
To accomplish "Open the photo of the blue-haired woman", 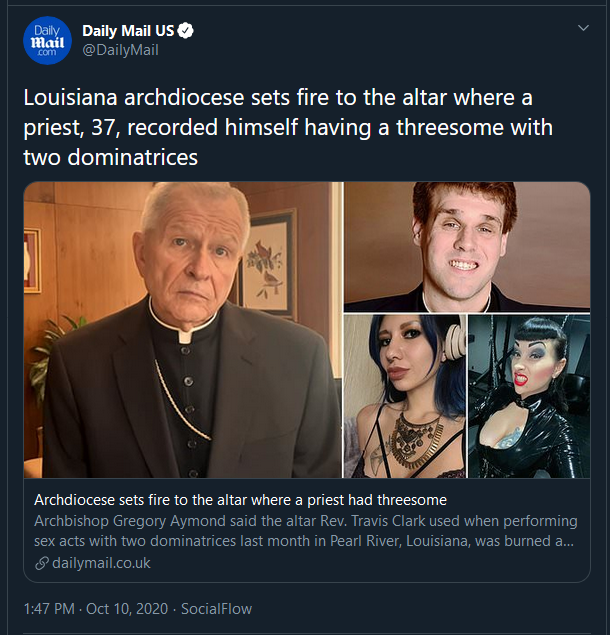I will (404, 396).
